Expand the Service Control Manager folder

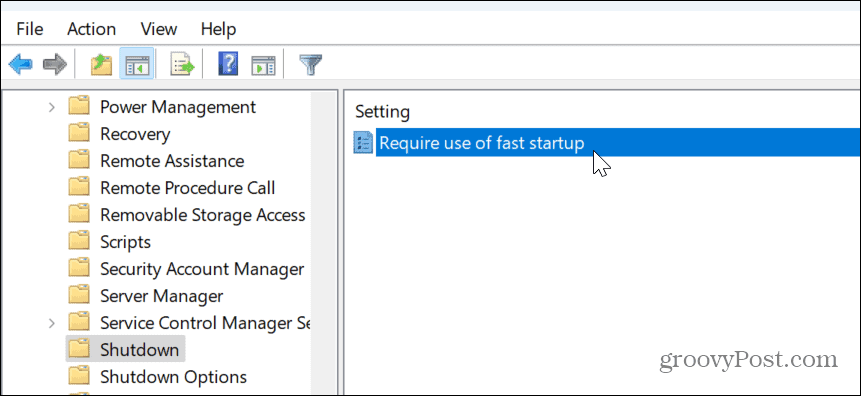52,322
